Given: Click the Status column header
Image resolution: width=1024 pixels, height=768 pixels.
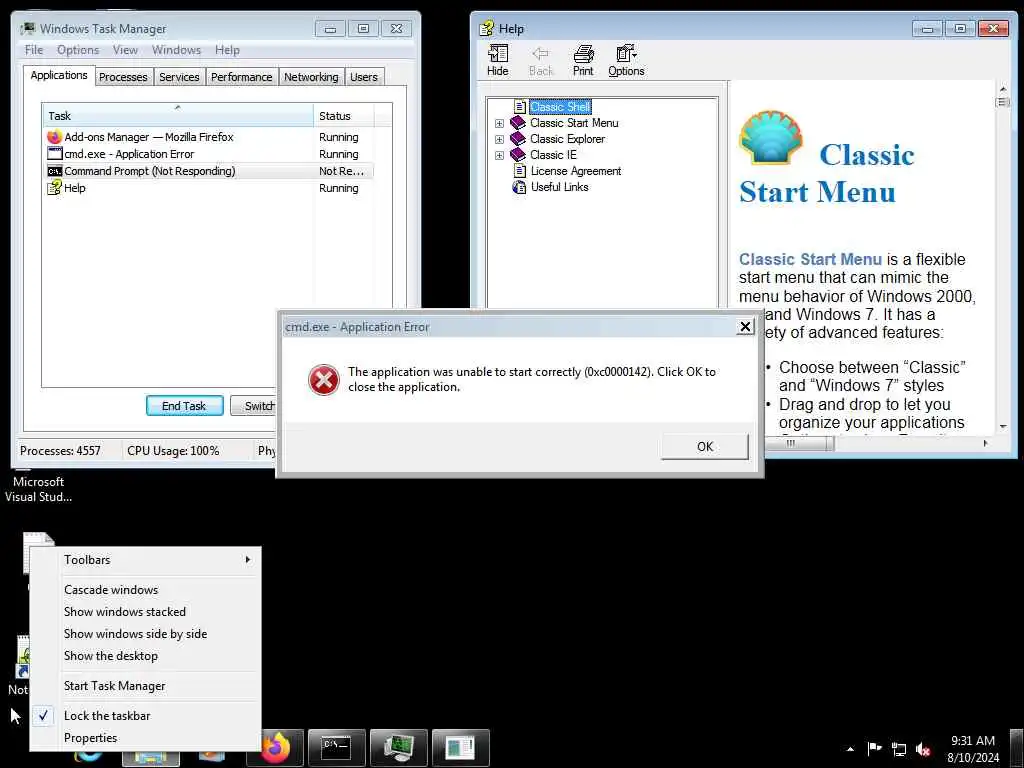Looking at the screenshot, I should (x=344, y=116).
